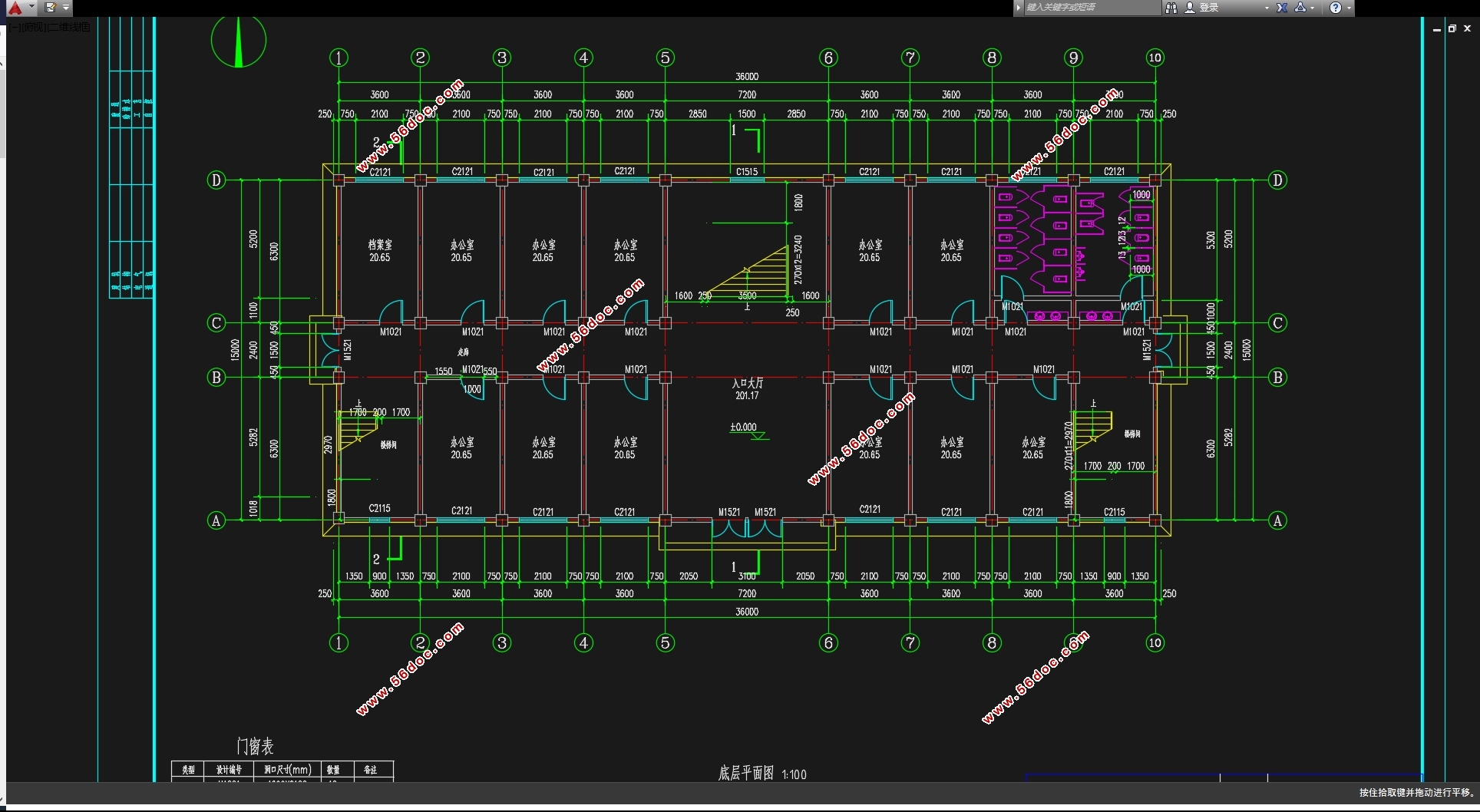
Task: Expand the 登录 account dropdown arrow
Action: tap(1267, 8)
